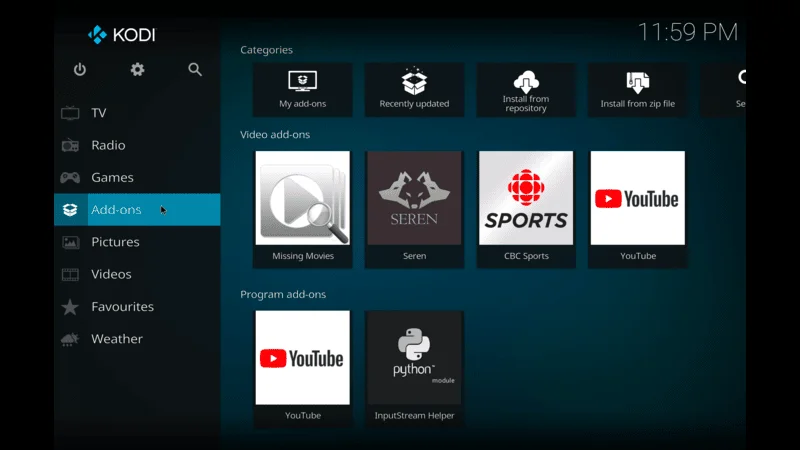
Task: Click the Program add-ons heading
Action: point(283,294)
